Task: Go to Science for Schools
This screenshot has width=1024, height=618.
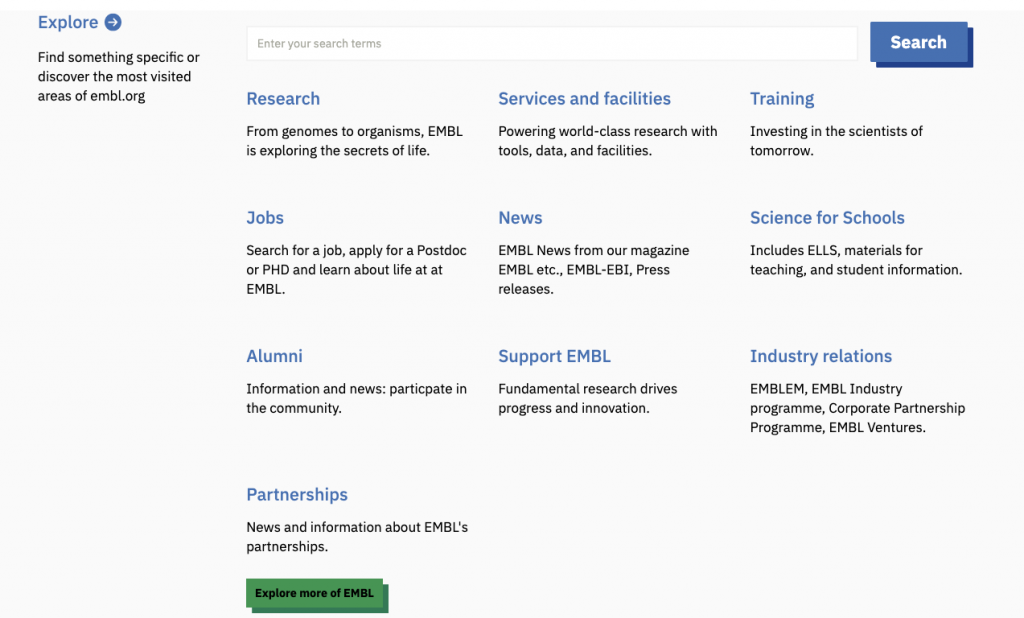Action: (x=827, y=218)
